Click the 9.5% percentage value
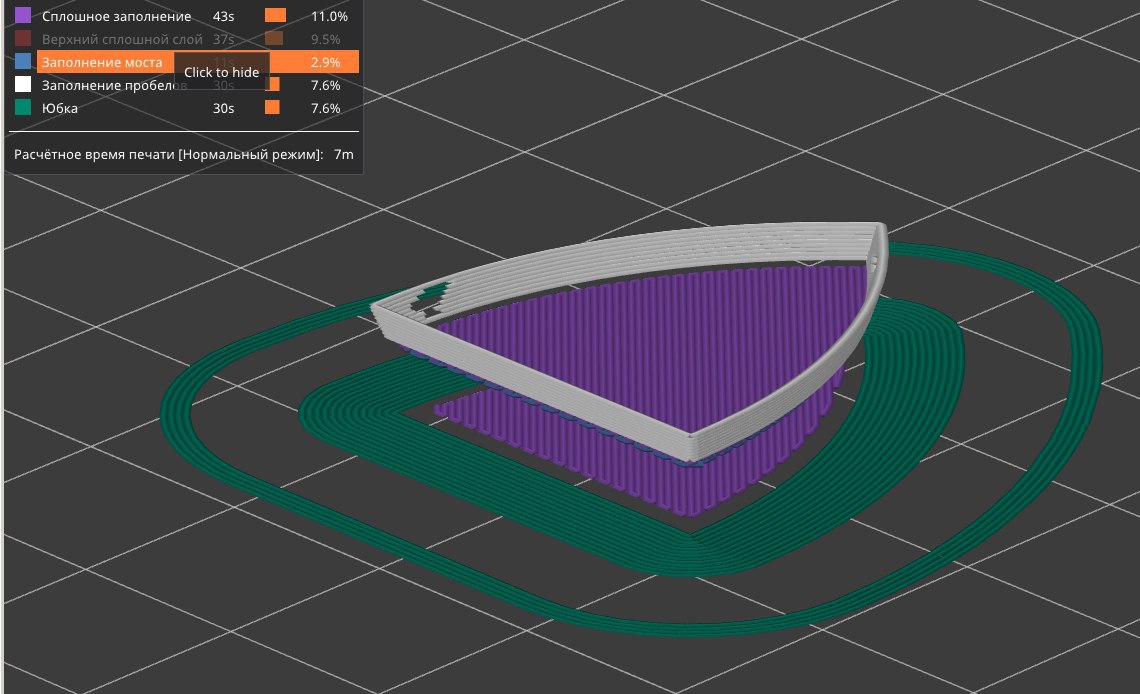 pyautogui.click(x=326, y=39)
